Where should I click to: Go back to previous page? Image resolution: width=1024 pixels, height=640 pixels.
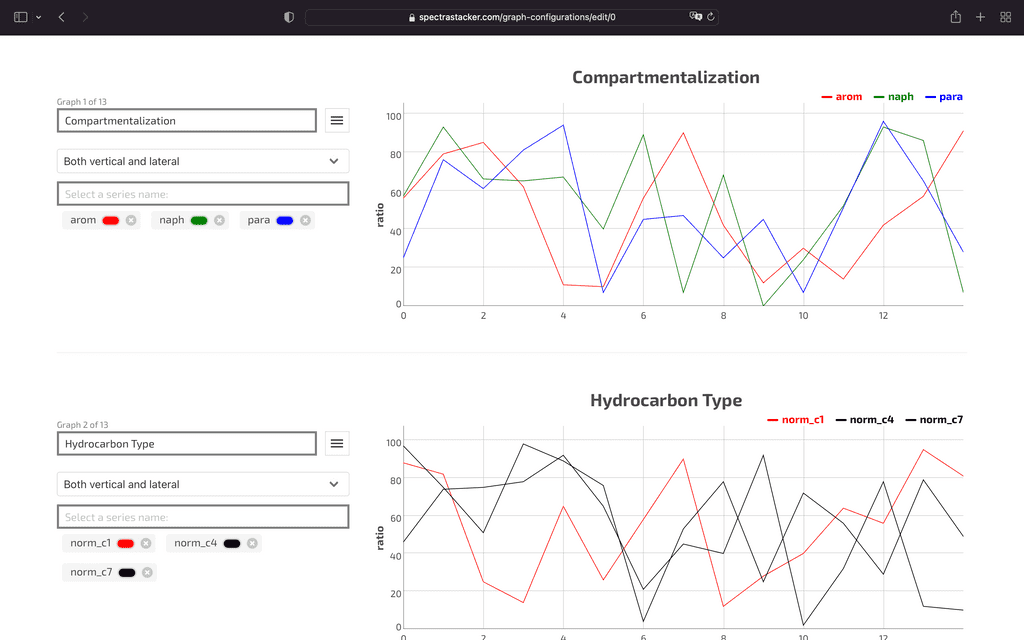click(x=61, y=17)
